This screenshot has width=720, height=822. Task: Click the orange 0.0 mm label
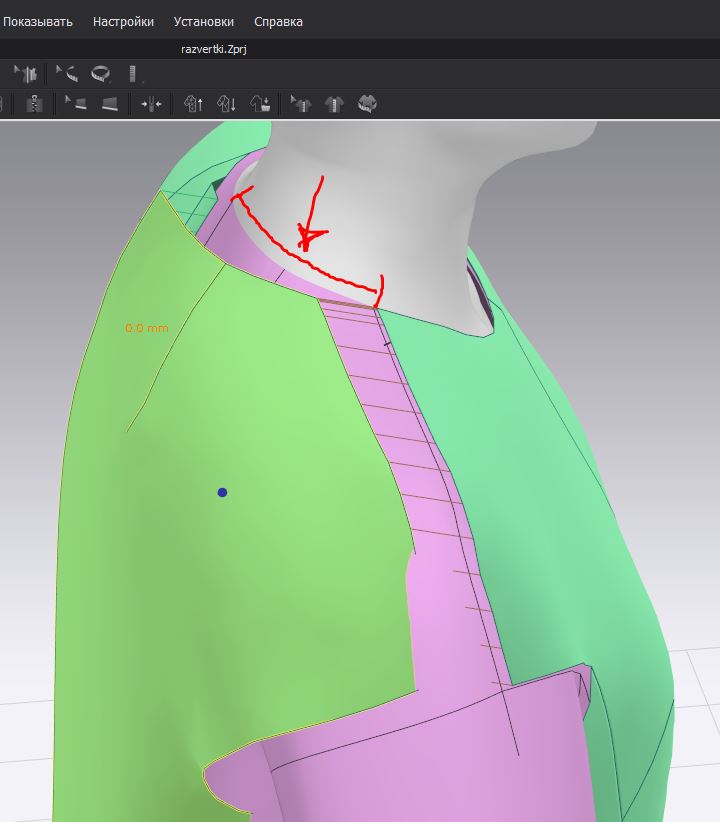click(147, 328)
